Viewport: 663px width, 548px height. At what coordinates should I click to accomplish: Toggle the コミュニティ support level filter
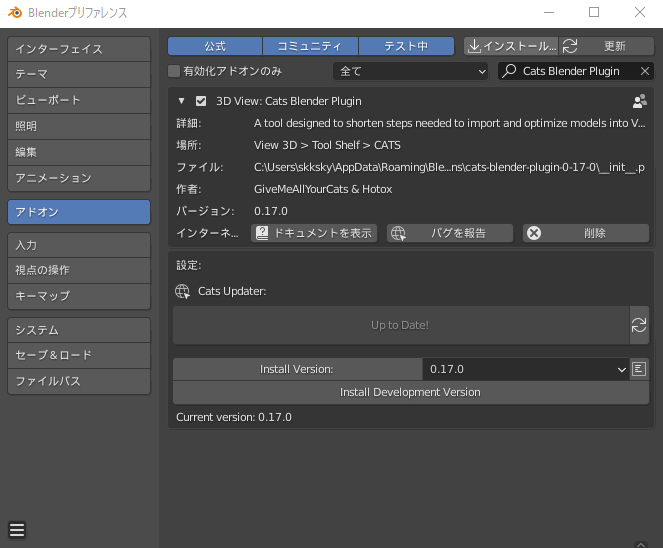[x=310, y=46]
